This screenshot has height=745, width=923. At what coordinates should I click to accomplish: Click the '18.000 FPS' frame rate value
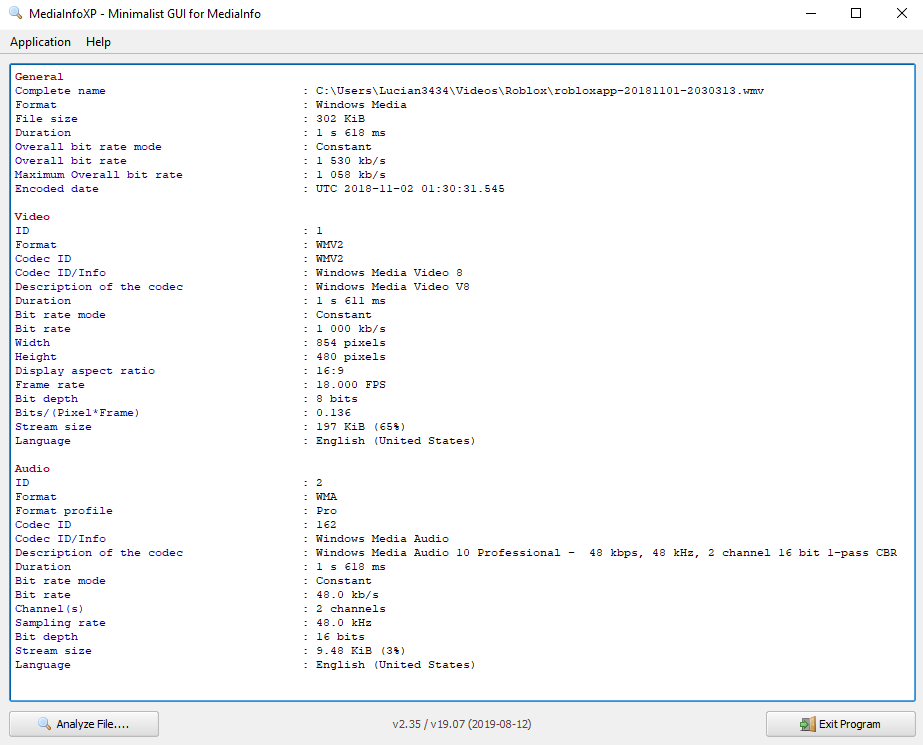351,385
